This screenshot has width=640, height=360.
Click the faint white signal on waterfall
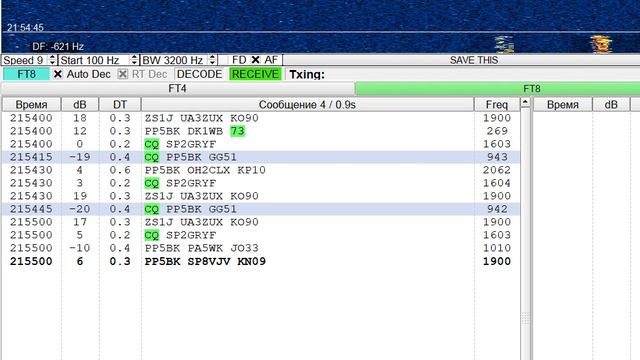[x=504, y=44]
